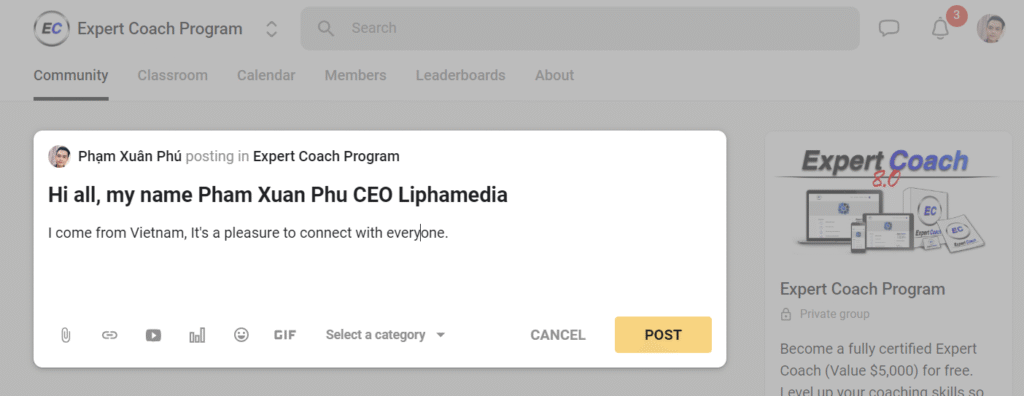Viewport: 1024px width, 396px height.
Task: Open the Select a category dropdown
Action: pyautogui.click(x=385, y=335)
